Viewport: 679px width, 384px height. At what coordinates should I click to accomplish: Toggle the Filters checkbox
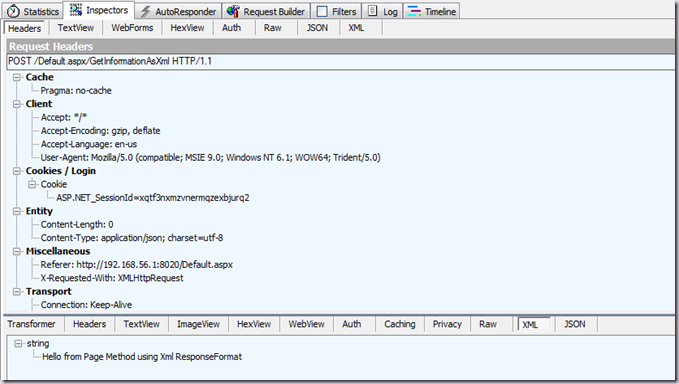[322, 11]
